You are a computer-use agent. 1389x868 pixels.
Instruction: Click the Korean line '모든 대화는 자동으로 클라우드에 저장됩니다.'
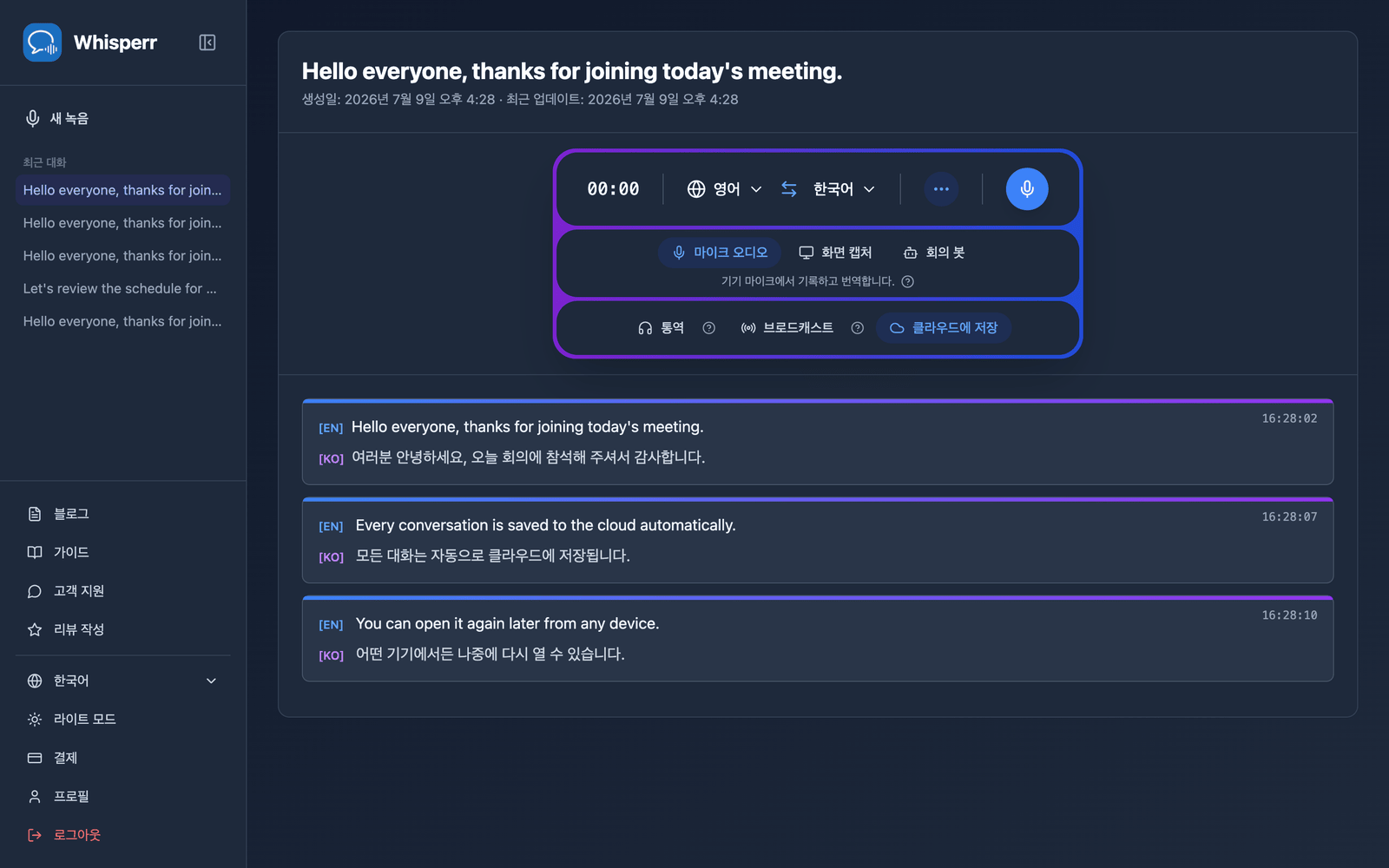[492, 556]
